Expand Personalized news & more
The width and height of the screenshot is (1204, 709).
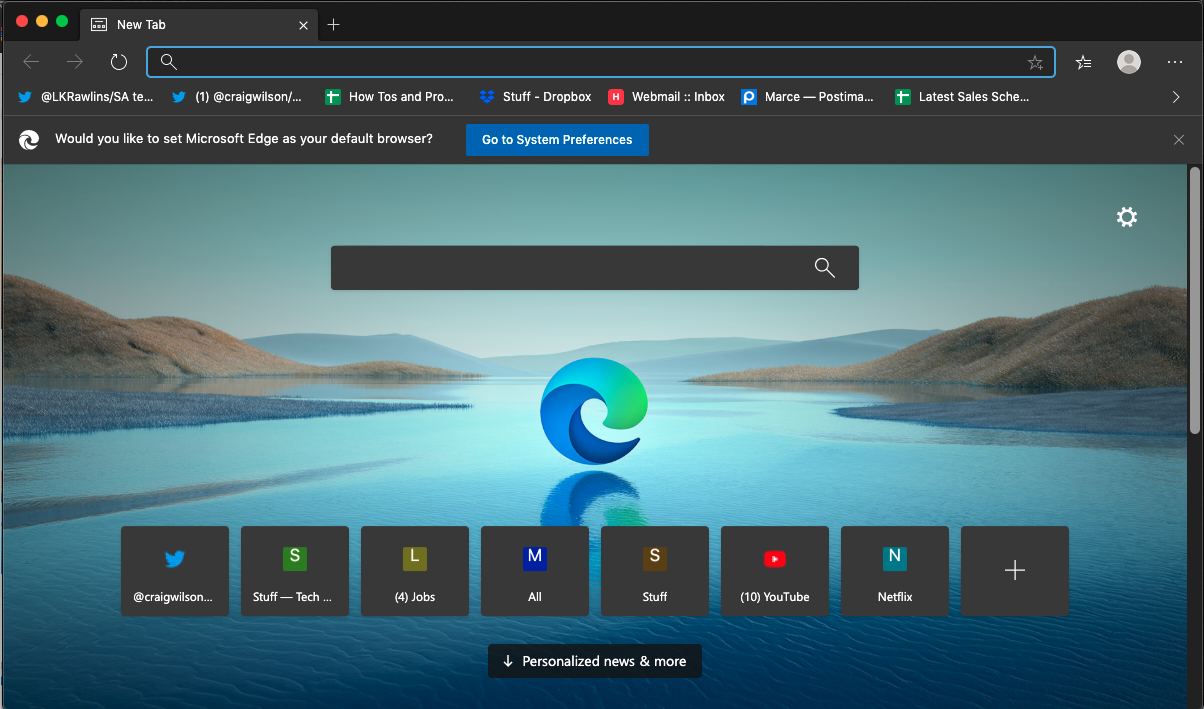click(x=594, y=661)
